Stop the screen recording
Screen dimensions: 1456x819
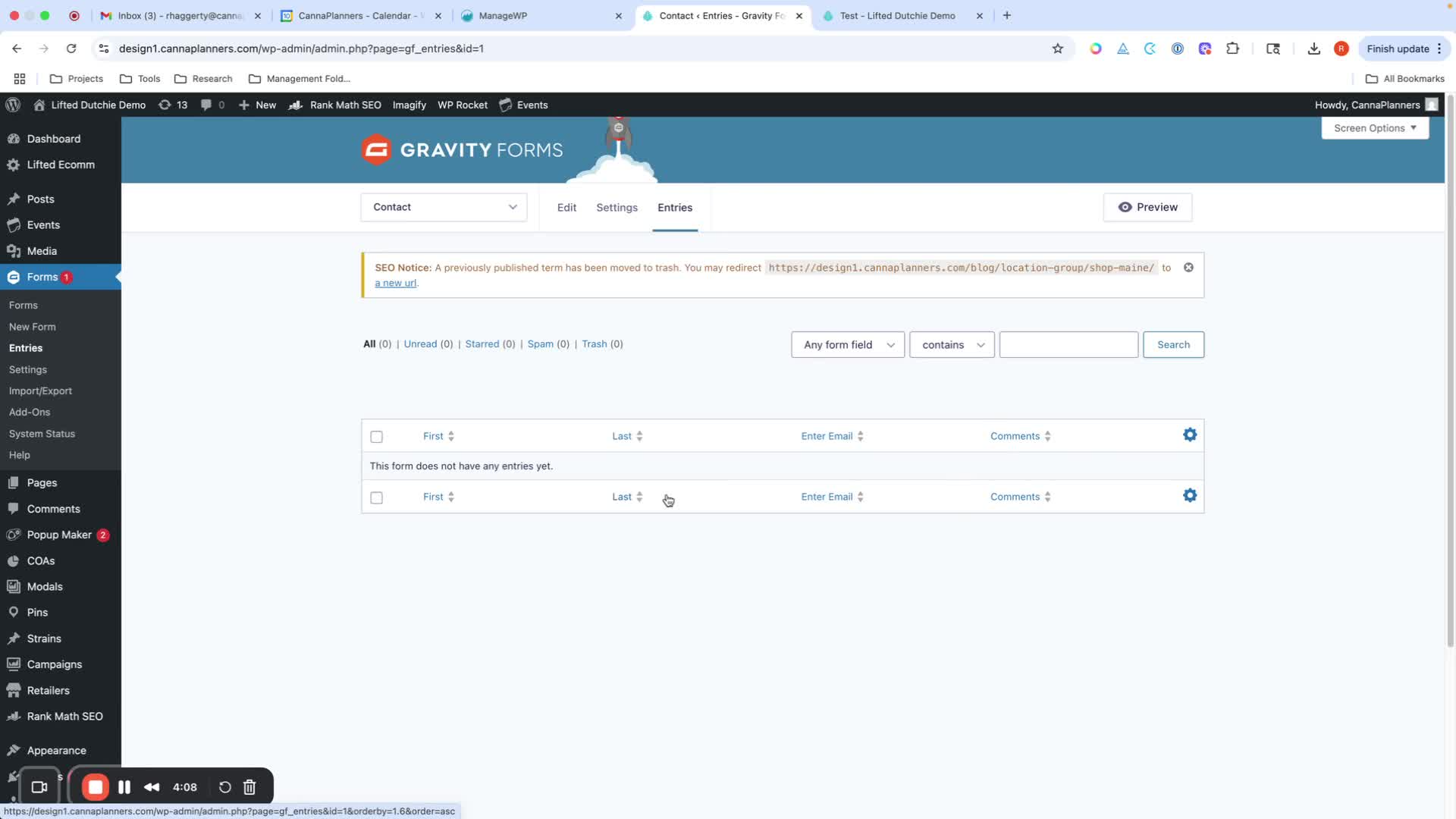tap(96, 787)
